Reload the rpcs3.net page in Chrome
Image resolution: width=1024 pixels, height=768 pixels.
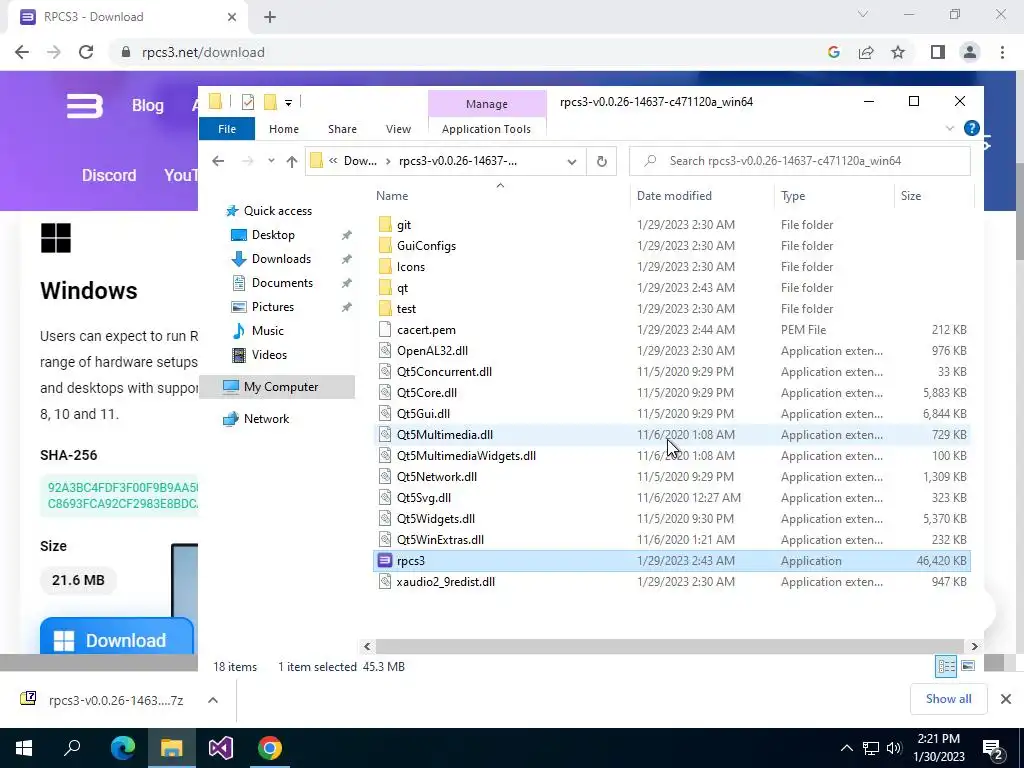coord(86,52)
